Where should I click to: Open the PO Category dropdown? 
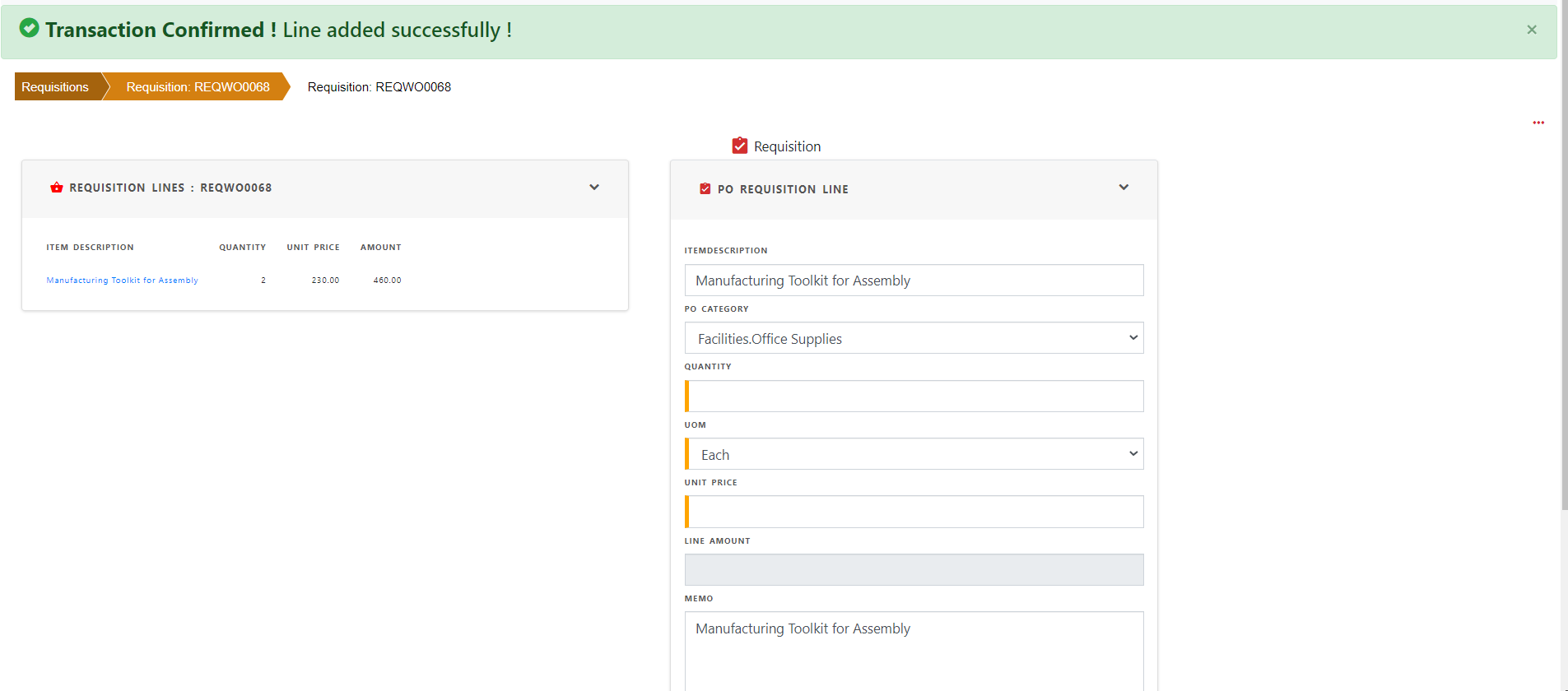point(914,338)
